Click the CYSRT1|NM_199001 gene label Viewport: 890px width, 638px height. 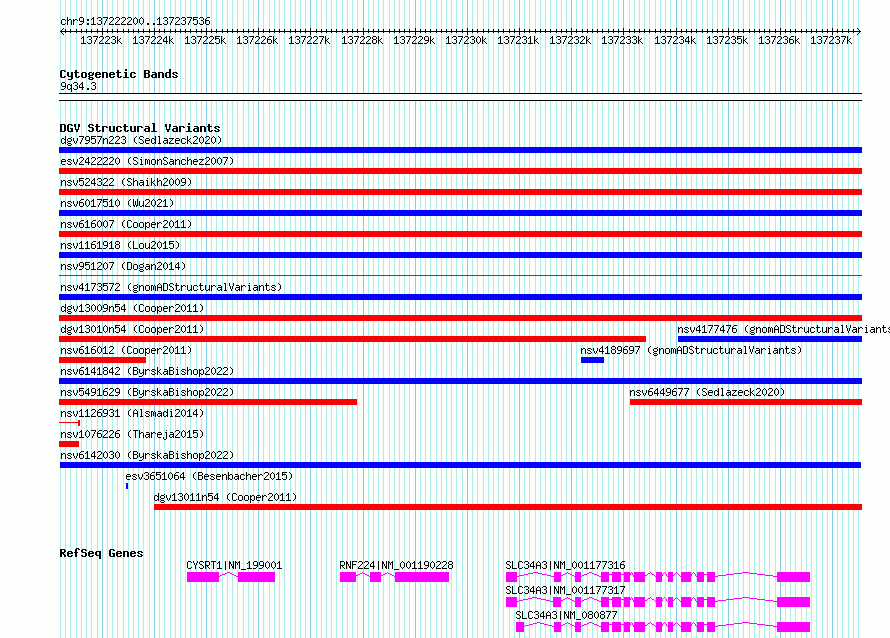(234, 565)
